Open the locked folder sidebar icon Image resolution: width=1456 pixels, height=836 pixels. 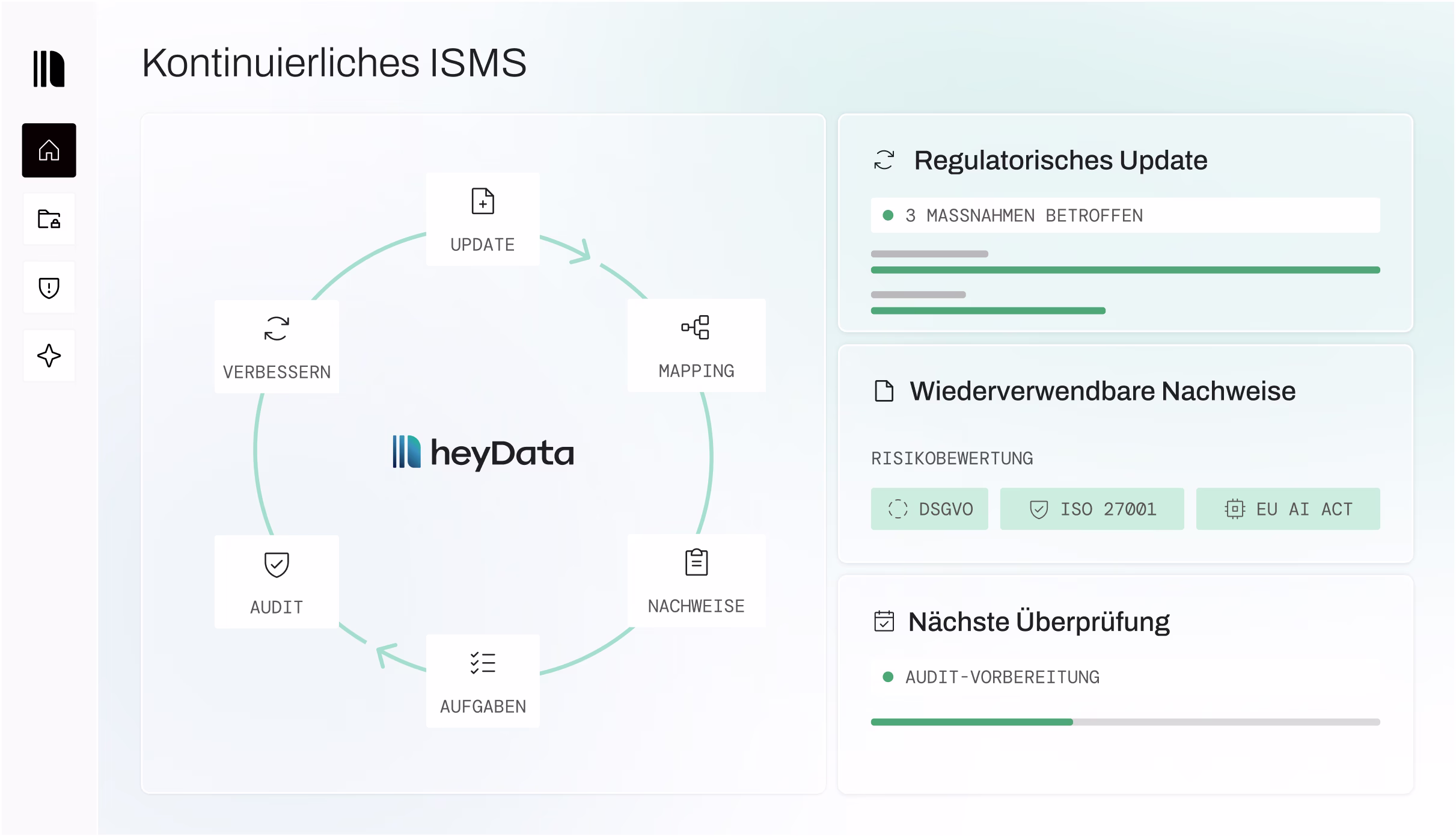pos(49,219)
